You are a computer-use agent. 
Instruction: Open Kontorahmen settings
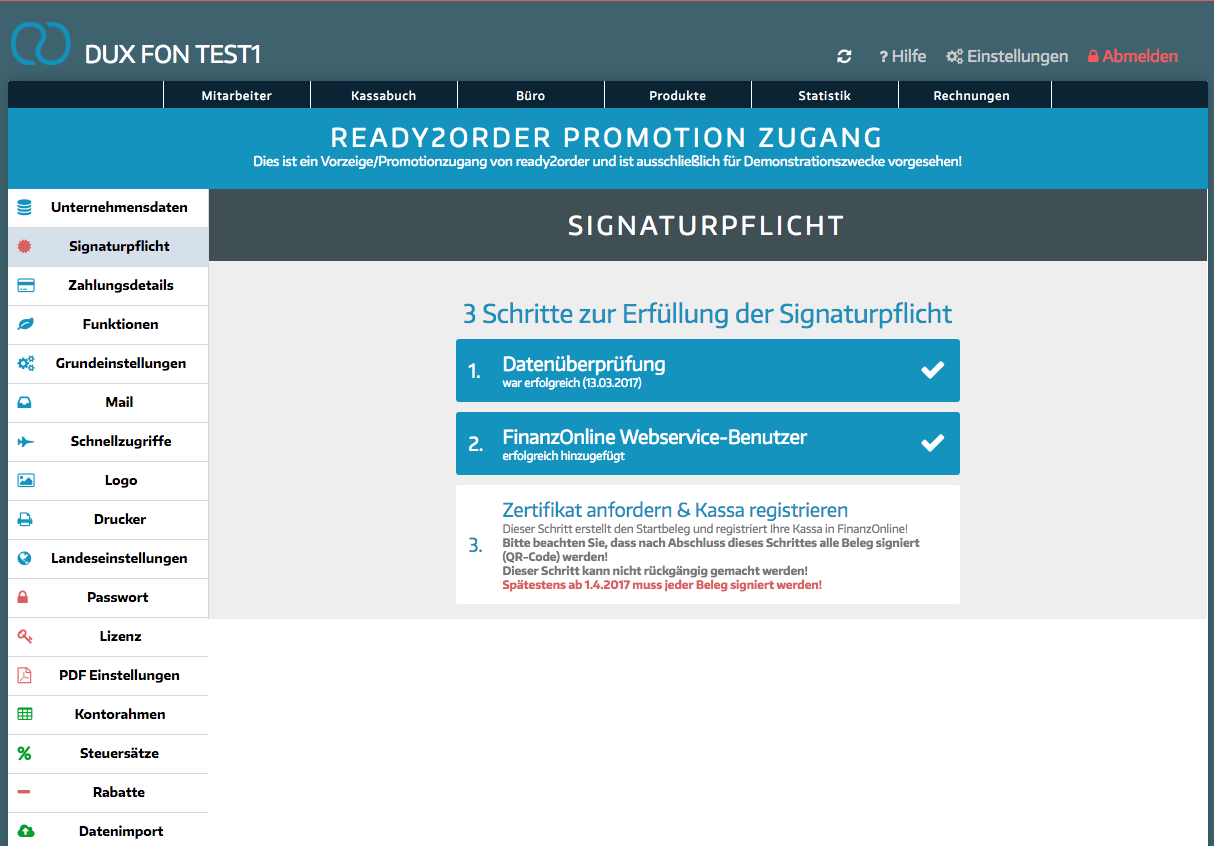pyautogui.click(x=108, y=714)
